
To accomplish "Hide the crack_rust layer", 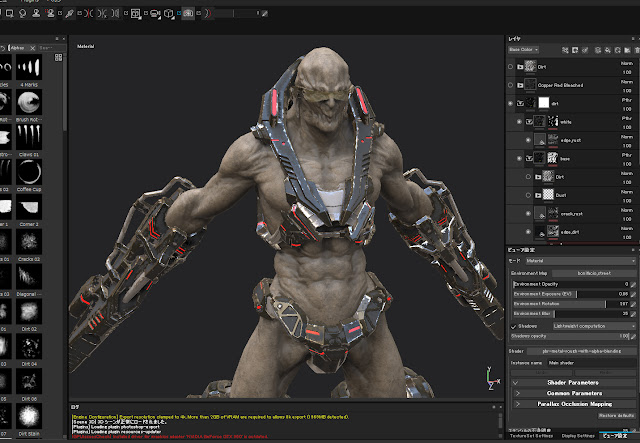I will click(x=528, y=214).
